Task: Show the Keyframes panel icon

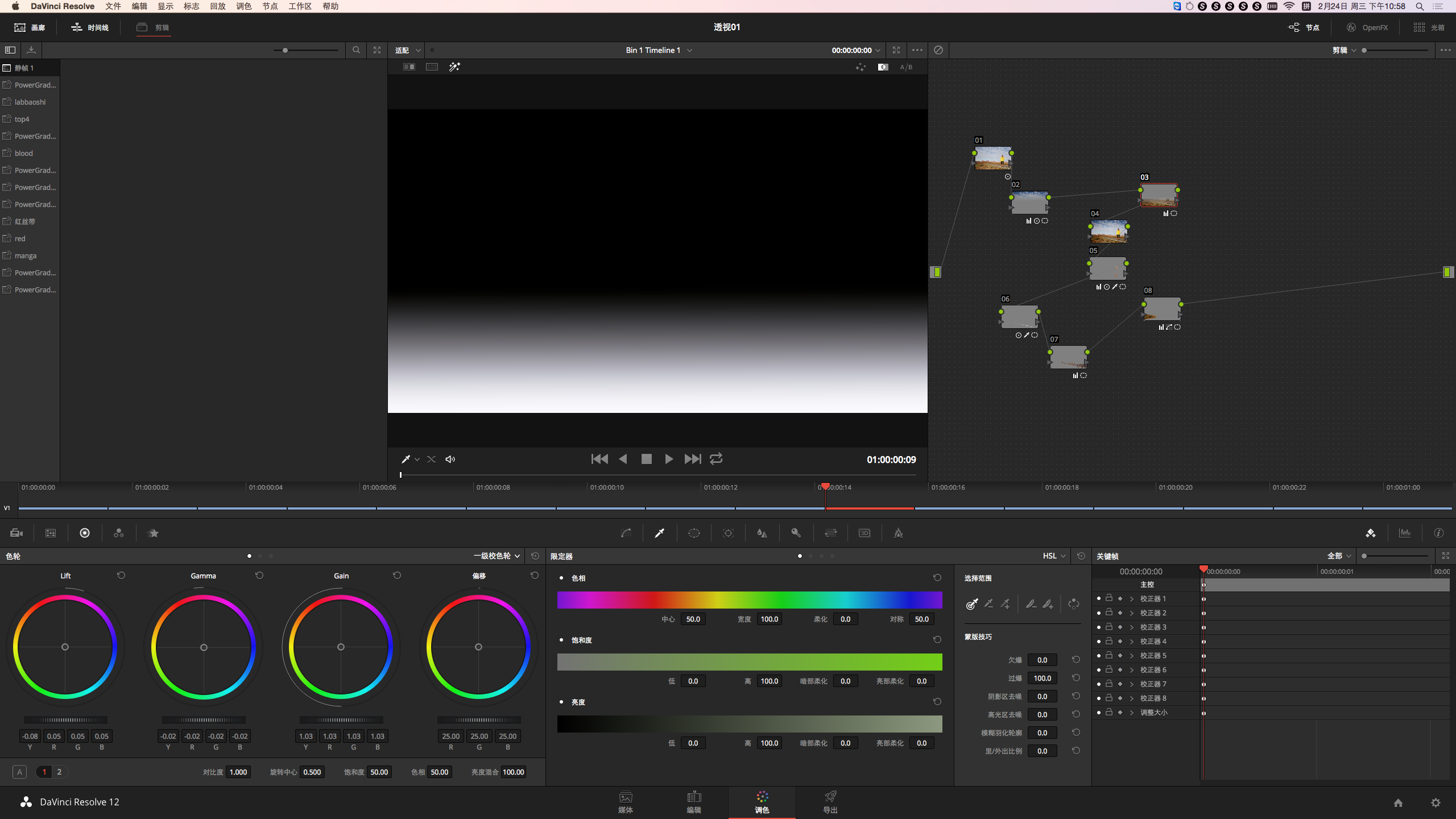Action: click(1371, 533)
